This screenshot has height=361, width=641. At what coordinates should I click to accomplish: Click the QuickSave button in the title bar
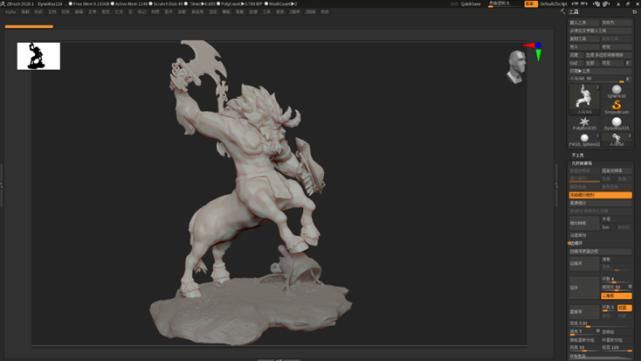(471, 4)
